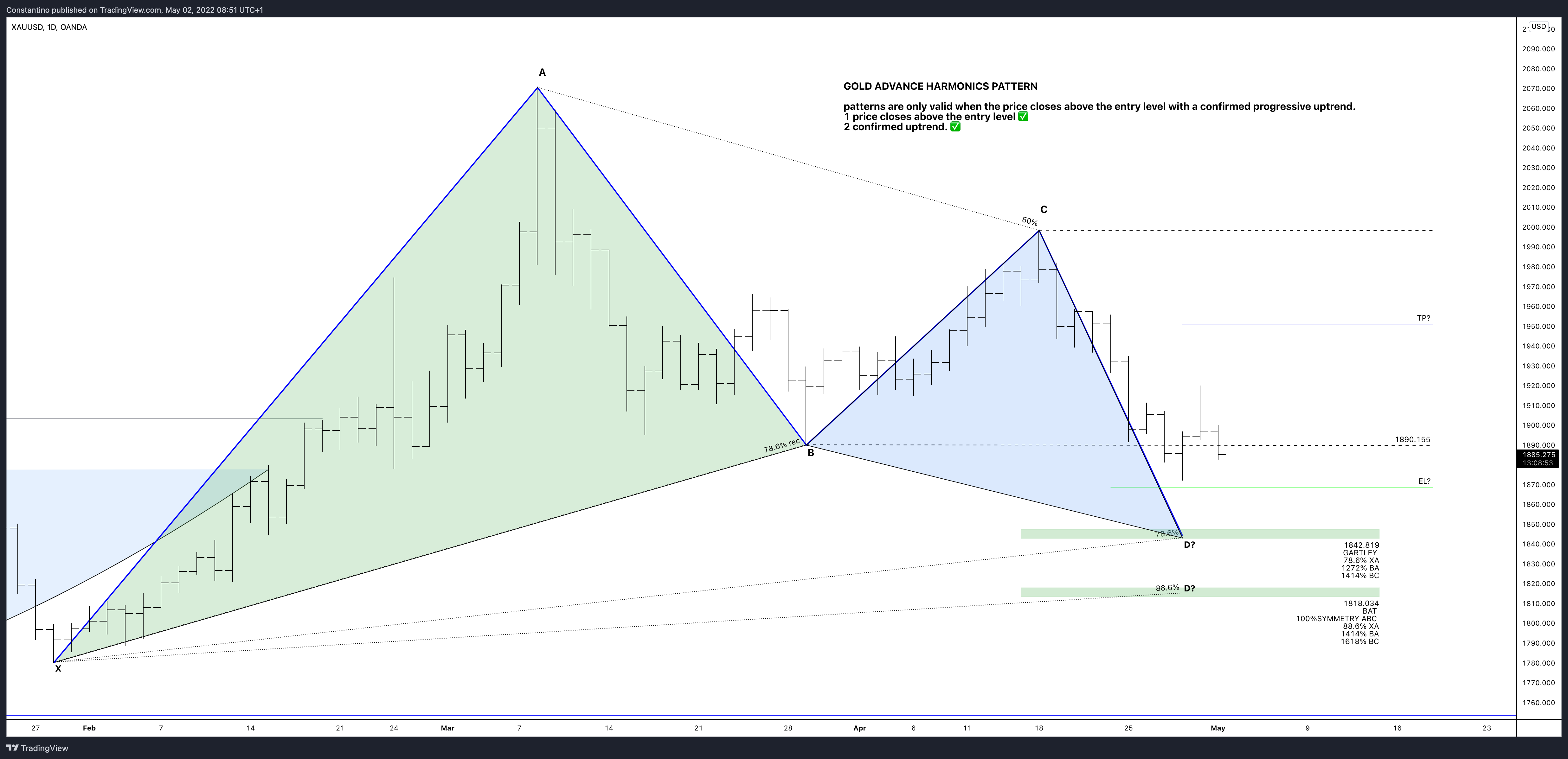Click the "Mar" month label on the time axis
The width and height of the screenshot is (1568, 759).
click(x=447, y=728)
